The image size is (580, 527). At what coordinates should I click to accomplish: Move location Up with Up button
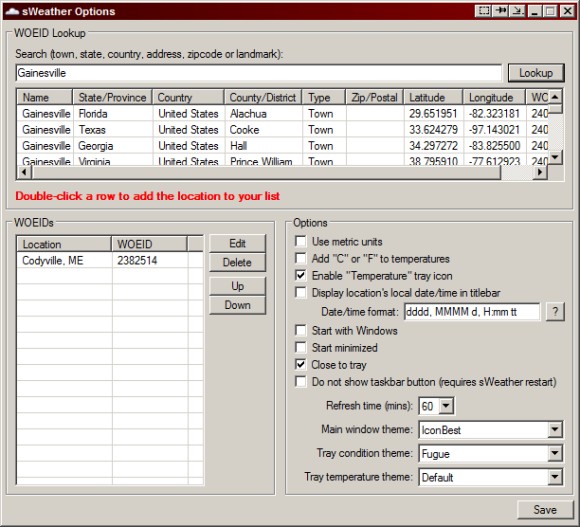[x=237, y=286]
